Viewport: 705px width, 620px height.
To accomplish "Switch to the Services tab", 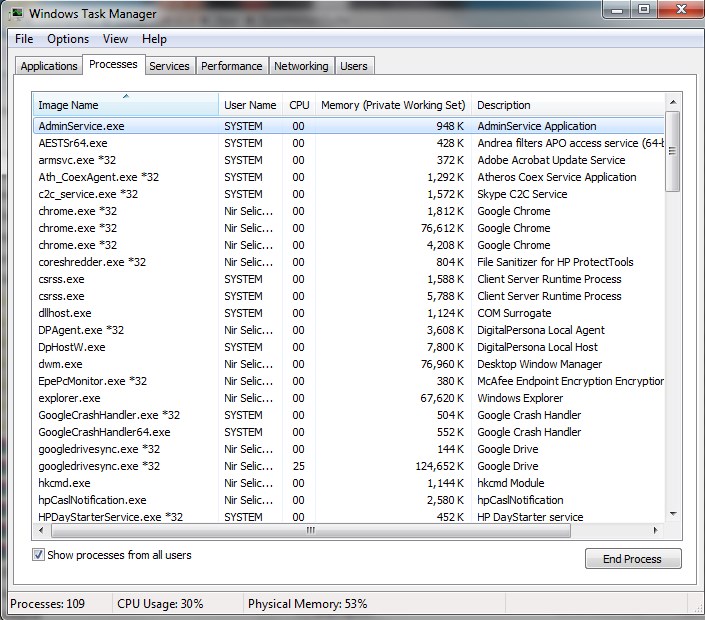I will (170, 66).
